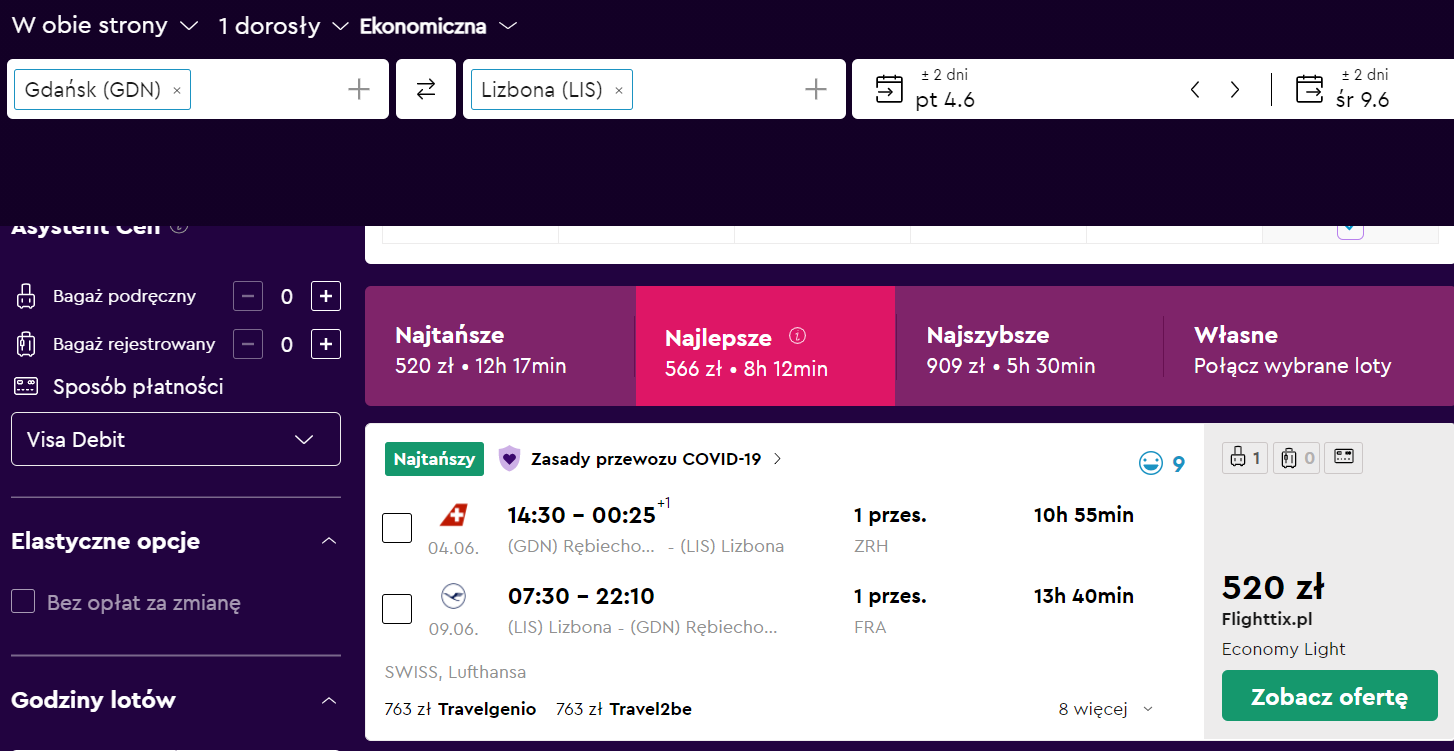Increase Bagaż rejestrowany count
The image size is (1454, 751).
(x=326, y=344)
